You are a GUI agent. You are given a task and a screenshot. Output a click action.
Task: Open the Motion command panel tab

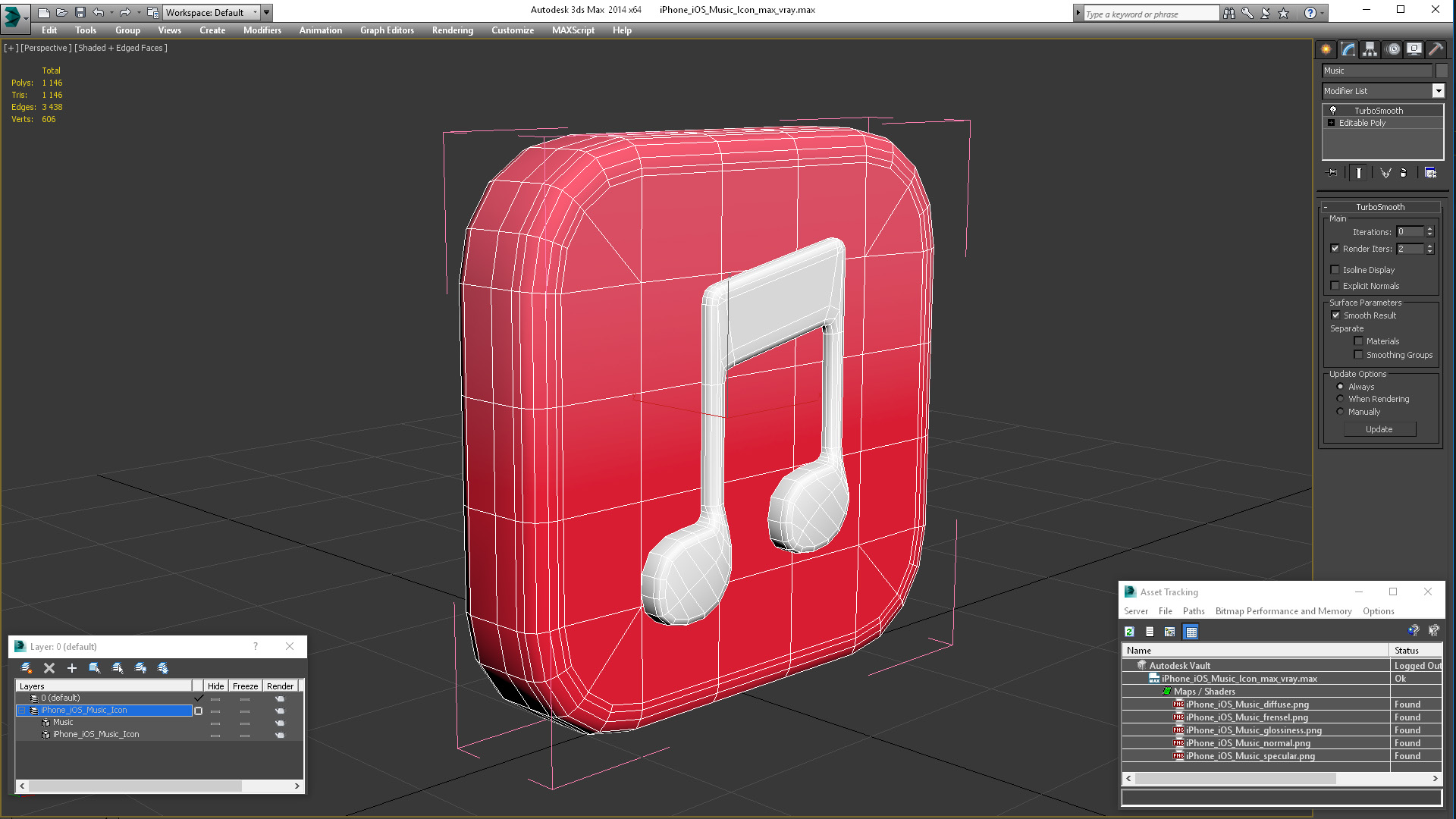1393,49
